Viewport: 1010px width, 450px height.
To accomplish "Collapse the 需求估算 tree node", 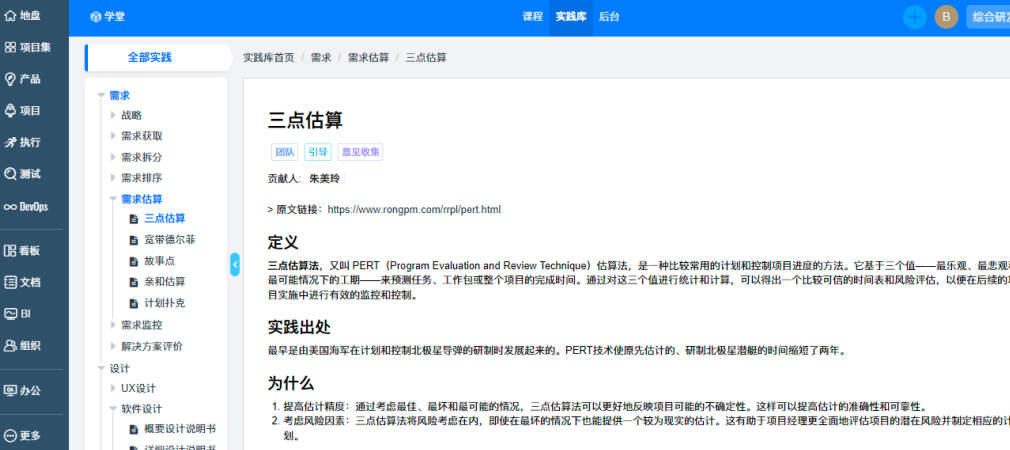I will (113, 199).
